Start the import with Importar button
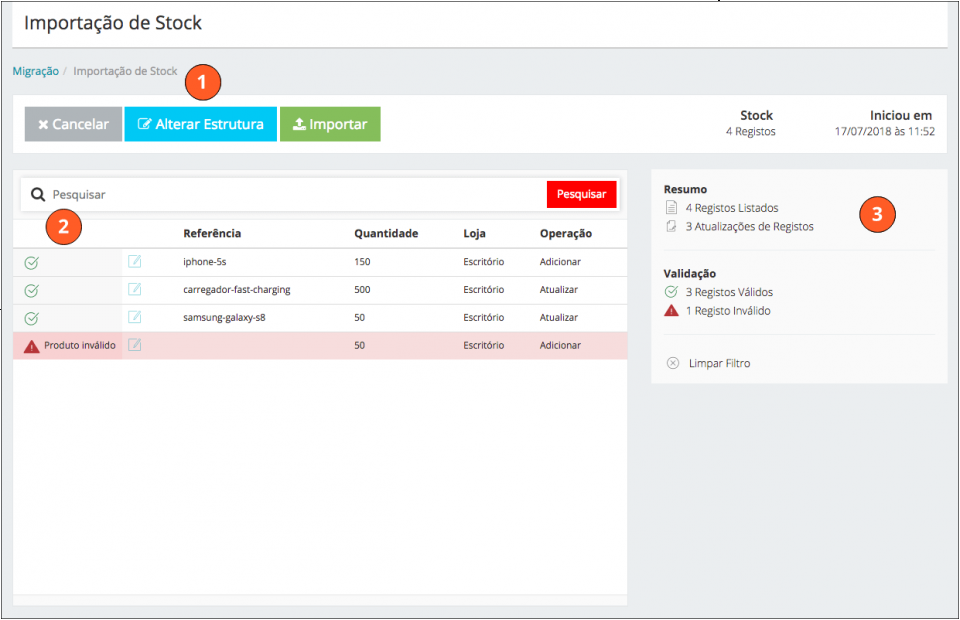Image resolution: width=960 pixels, height=620 pixels. tap(330, 125)
